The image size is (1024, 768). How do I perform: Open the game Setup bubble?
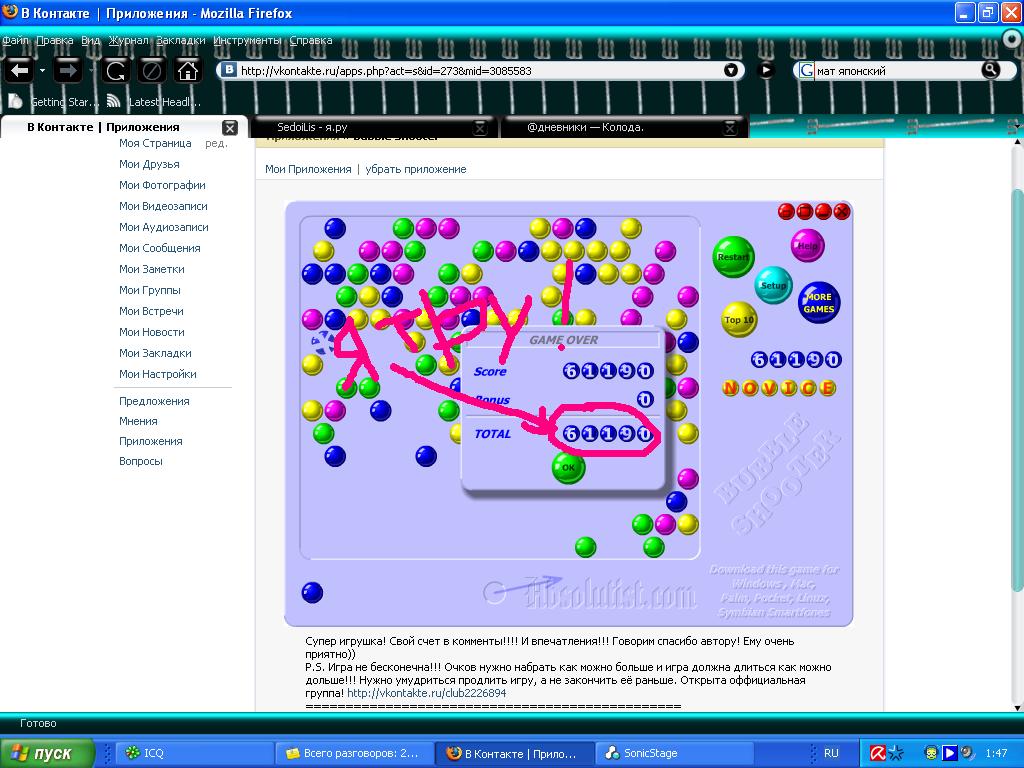coord(773,285)
